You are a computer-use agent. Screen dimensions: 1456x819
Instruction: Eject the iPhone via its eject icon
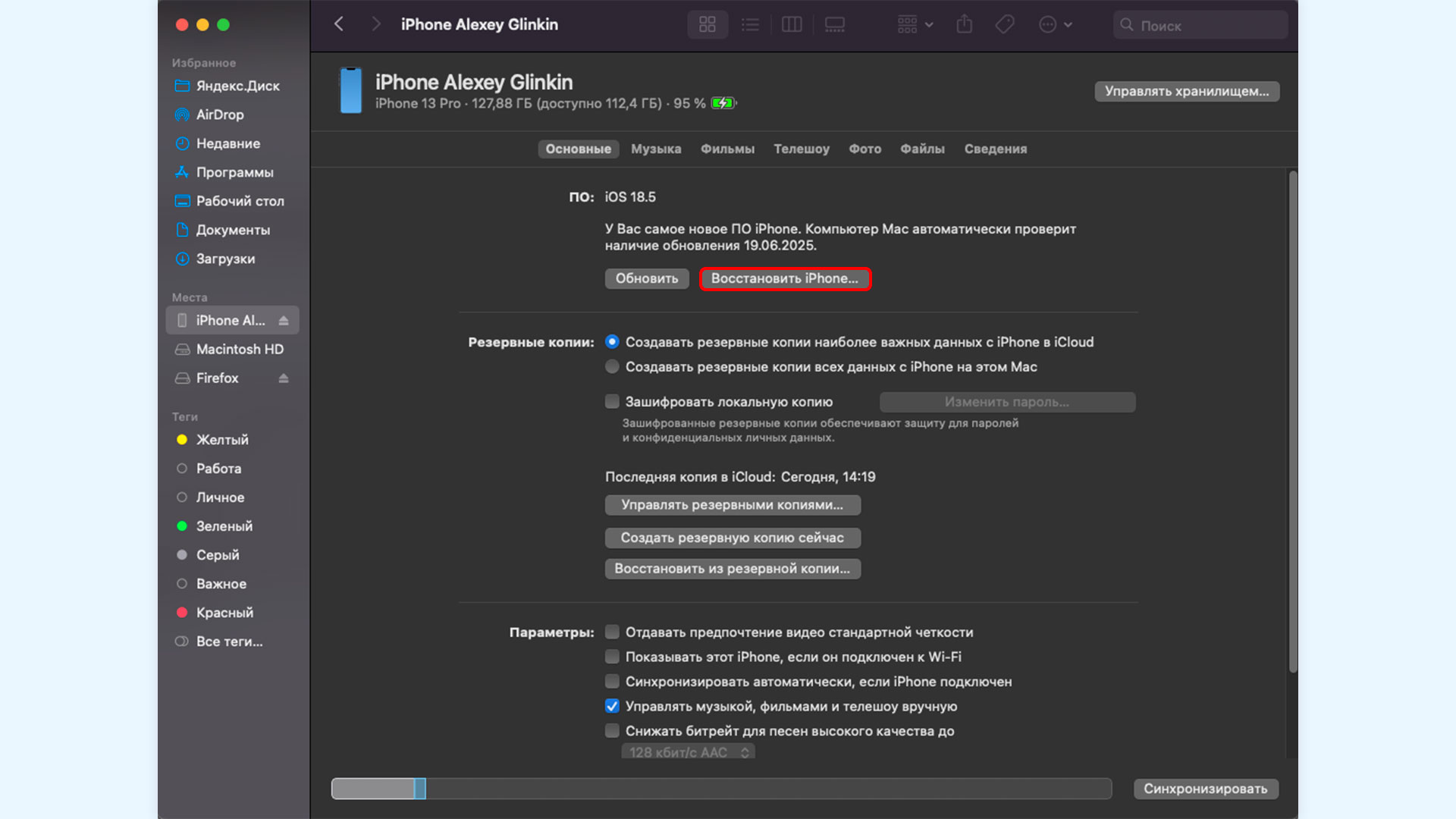tap(284, 320)
